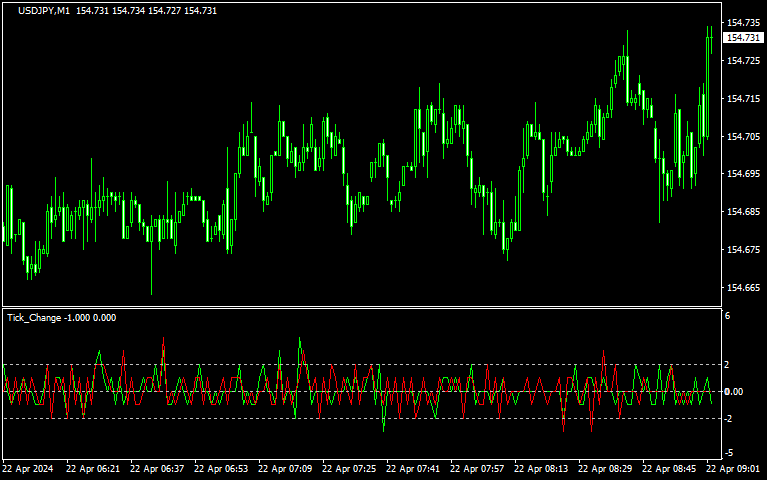
Task: Click the 22 Apr 07:57 time axis label
Action: click(477, 469)
